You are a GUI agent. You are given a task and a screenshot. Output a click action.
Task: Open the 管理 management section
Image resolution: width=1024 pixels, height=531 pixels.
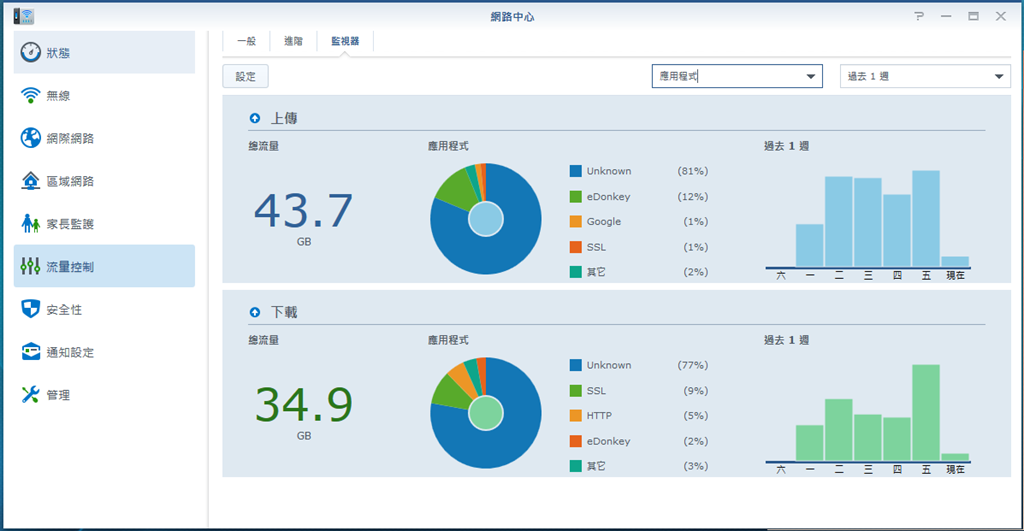pyautogui.click(x=104, y=394)
